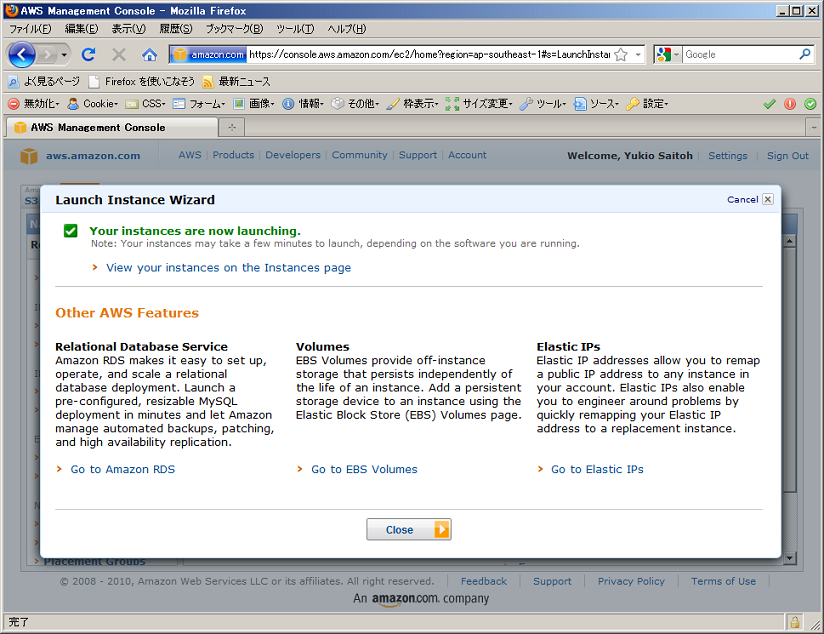
Task: Follow the Go to Amazon RDS link
Action: click(122, 469)
